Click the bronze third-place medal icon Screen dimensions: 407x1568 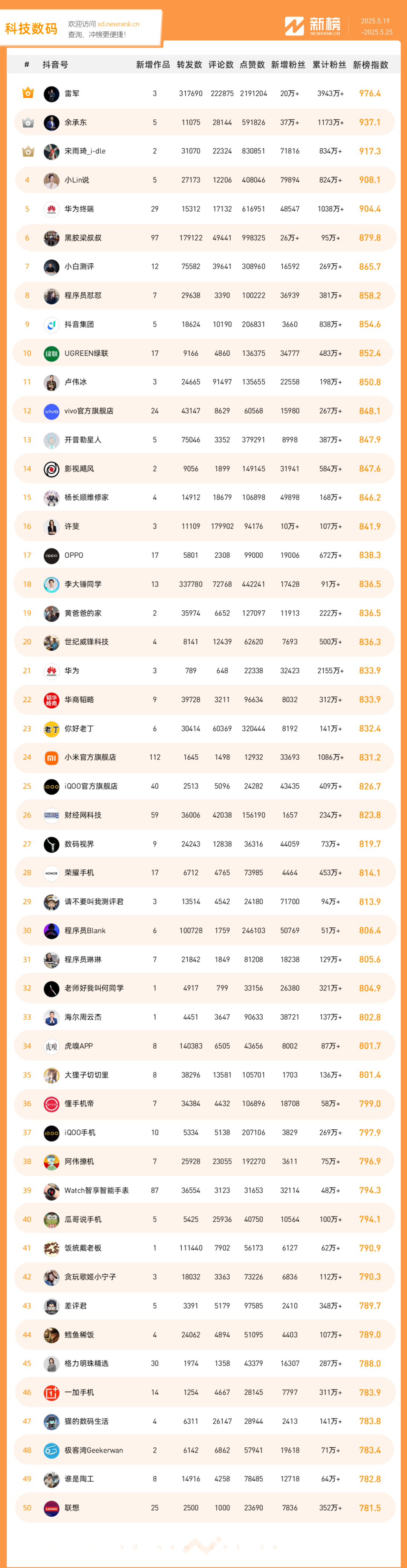pos(28,151)
